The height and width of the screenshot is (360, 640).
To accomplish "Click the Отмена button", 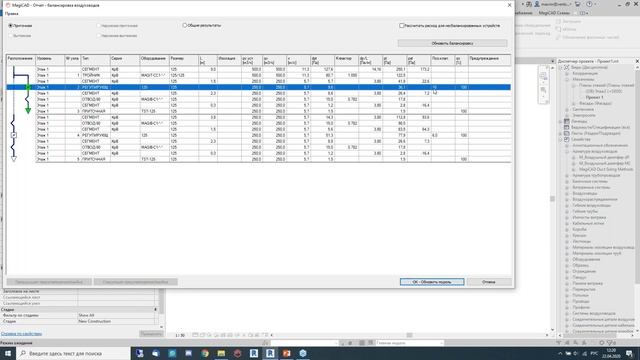I will point(489,282).
